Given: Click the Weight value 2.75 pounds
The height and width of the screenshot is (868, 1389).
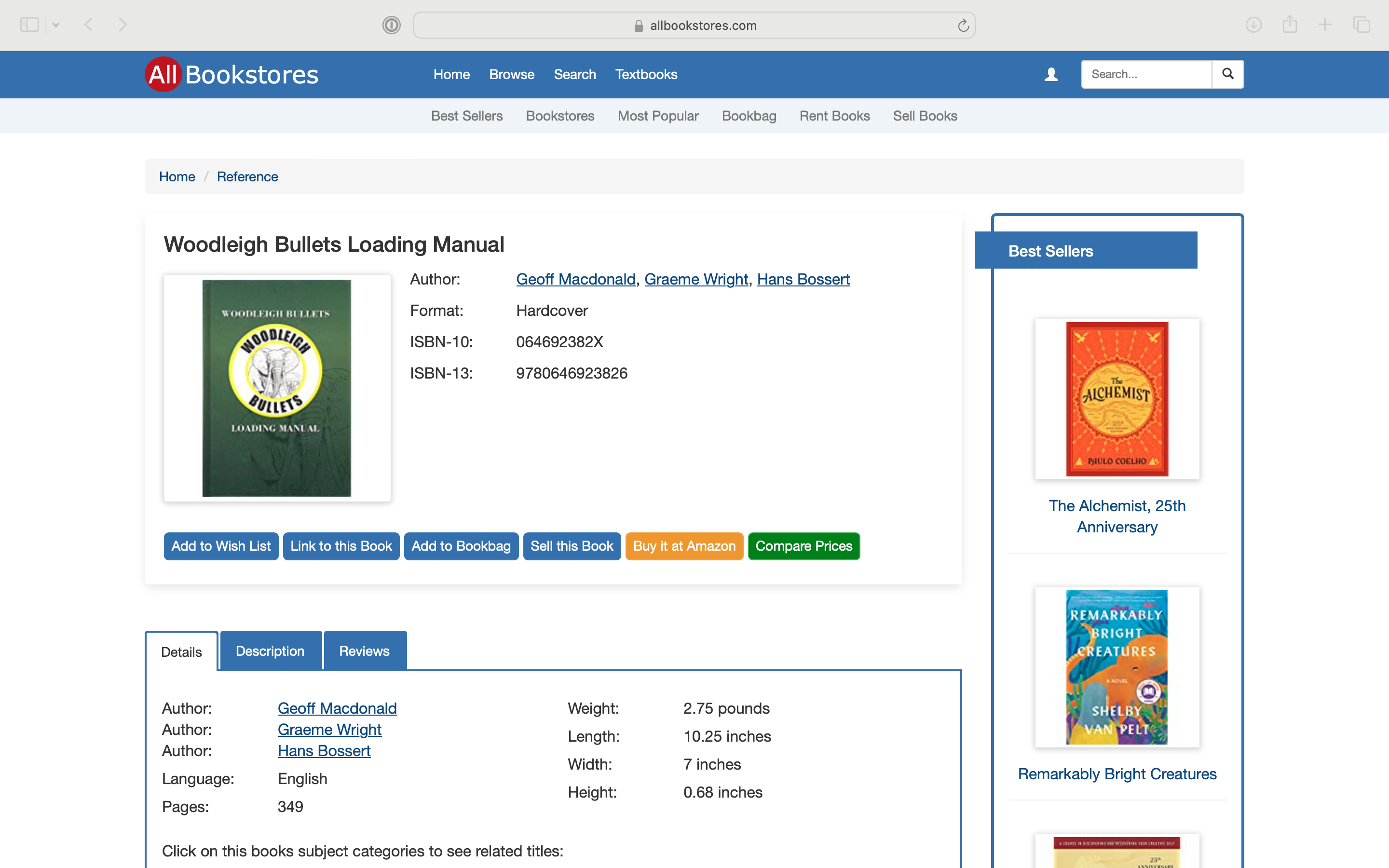Looking at the screenshot, I should pos(726,708).
